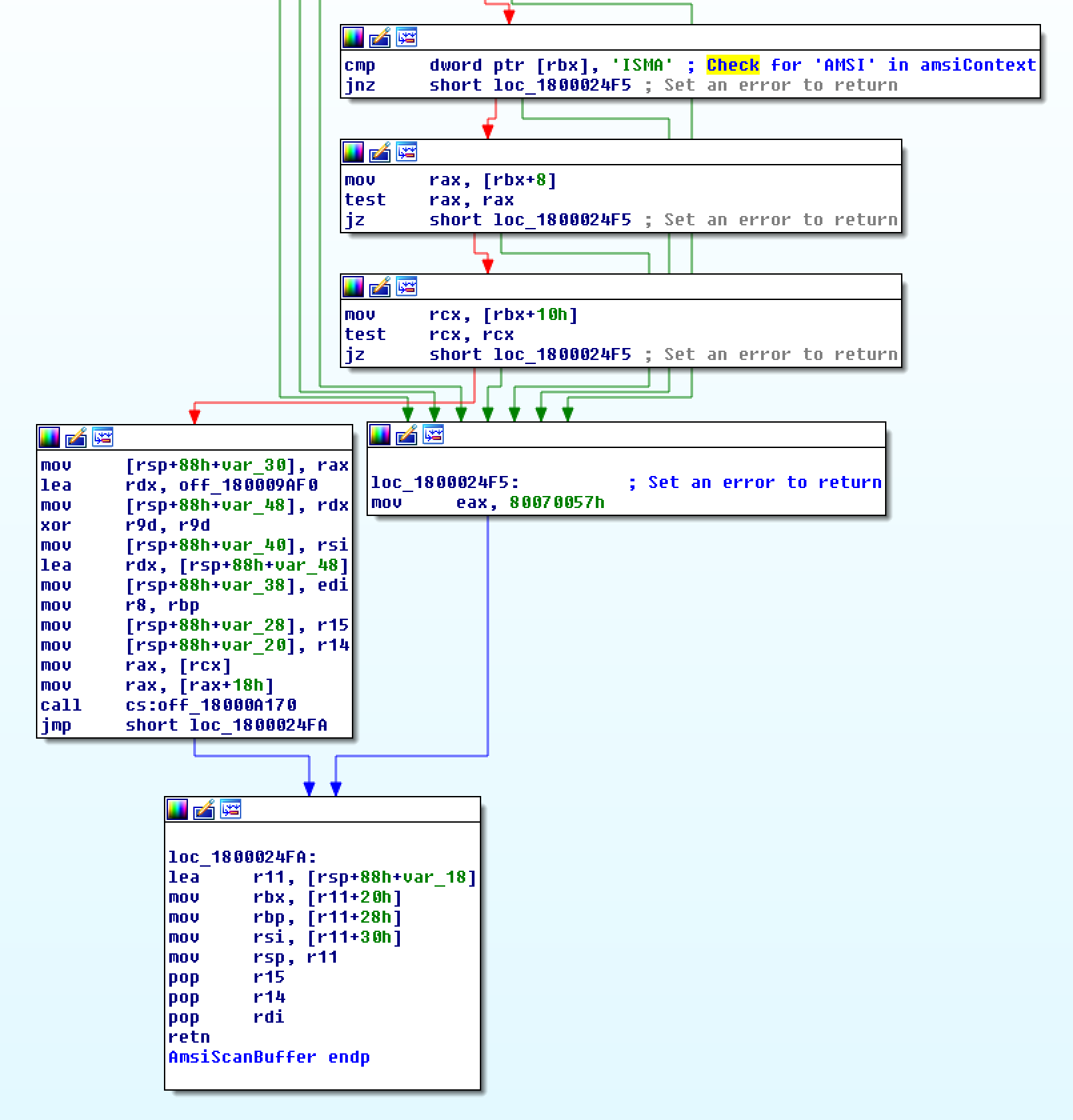Click the loc_1800024F5 target in the jnz instruction

pos(562,85)
